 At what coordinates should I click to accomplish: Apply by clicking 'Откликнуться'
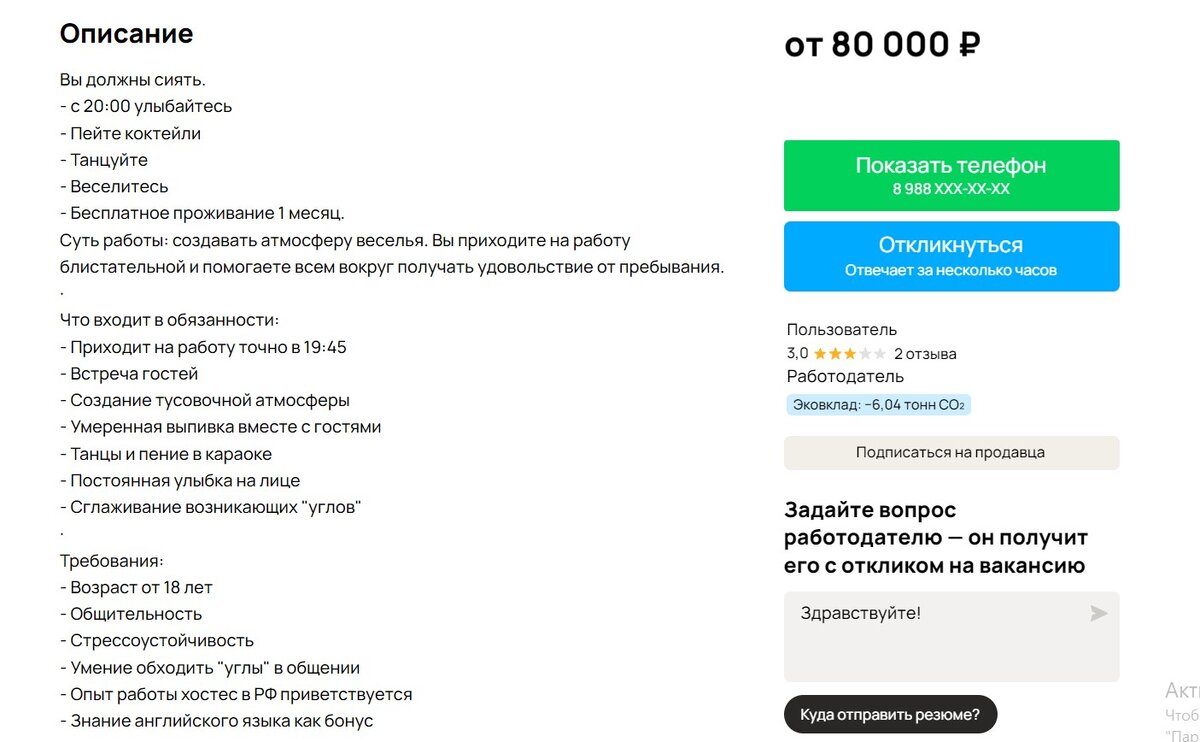pyautogui.click(x=950, y=244)
